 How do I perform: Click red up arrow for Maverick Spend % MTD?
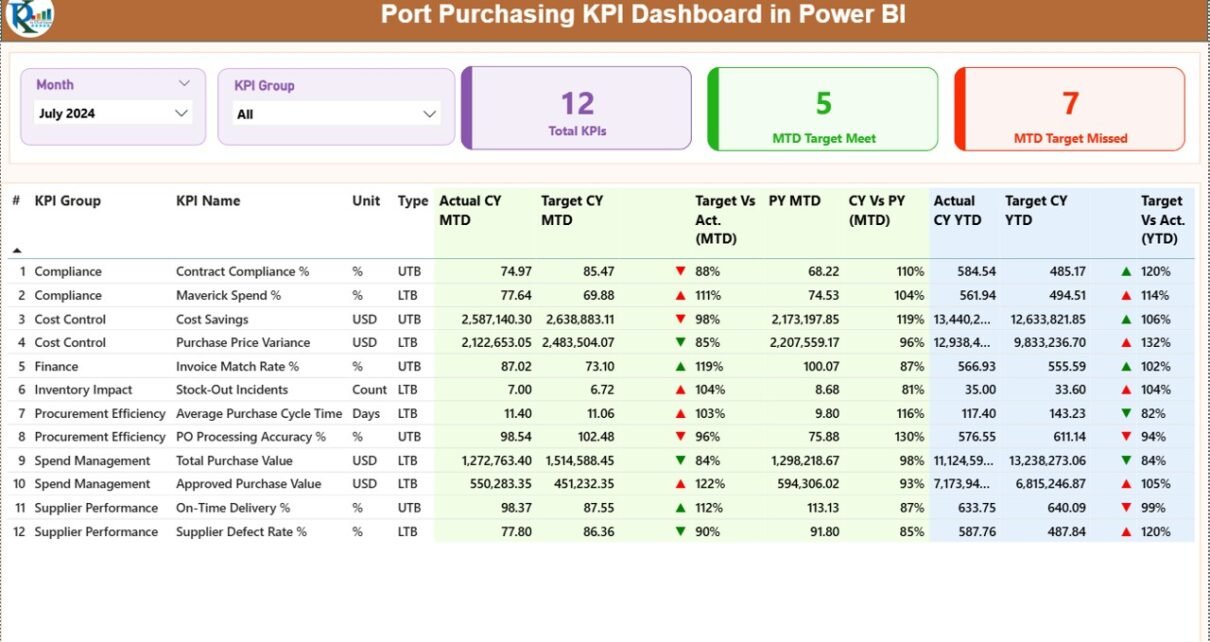680,295
